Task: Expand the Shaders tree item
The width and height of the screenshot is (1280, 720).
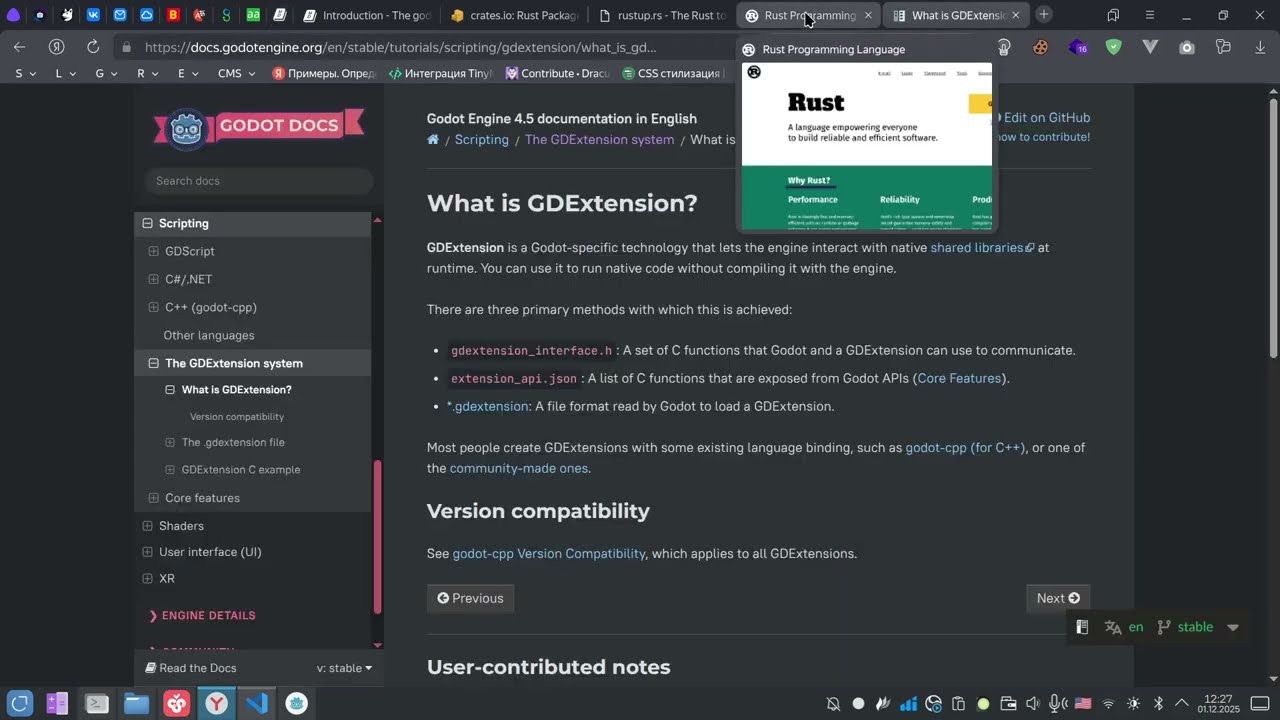Action: 148,526
